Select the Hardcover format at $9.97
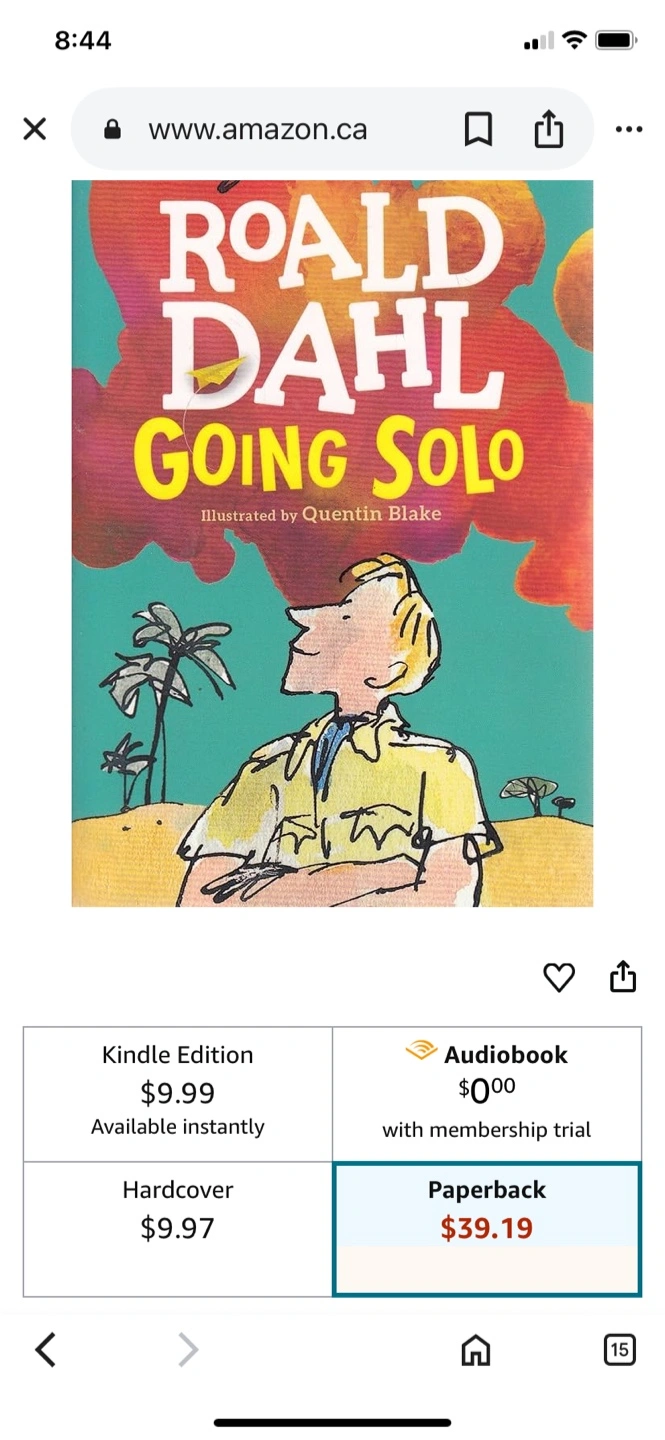Screen dimensions: 665x1440 coord(178,1229)
